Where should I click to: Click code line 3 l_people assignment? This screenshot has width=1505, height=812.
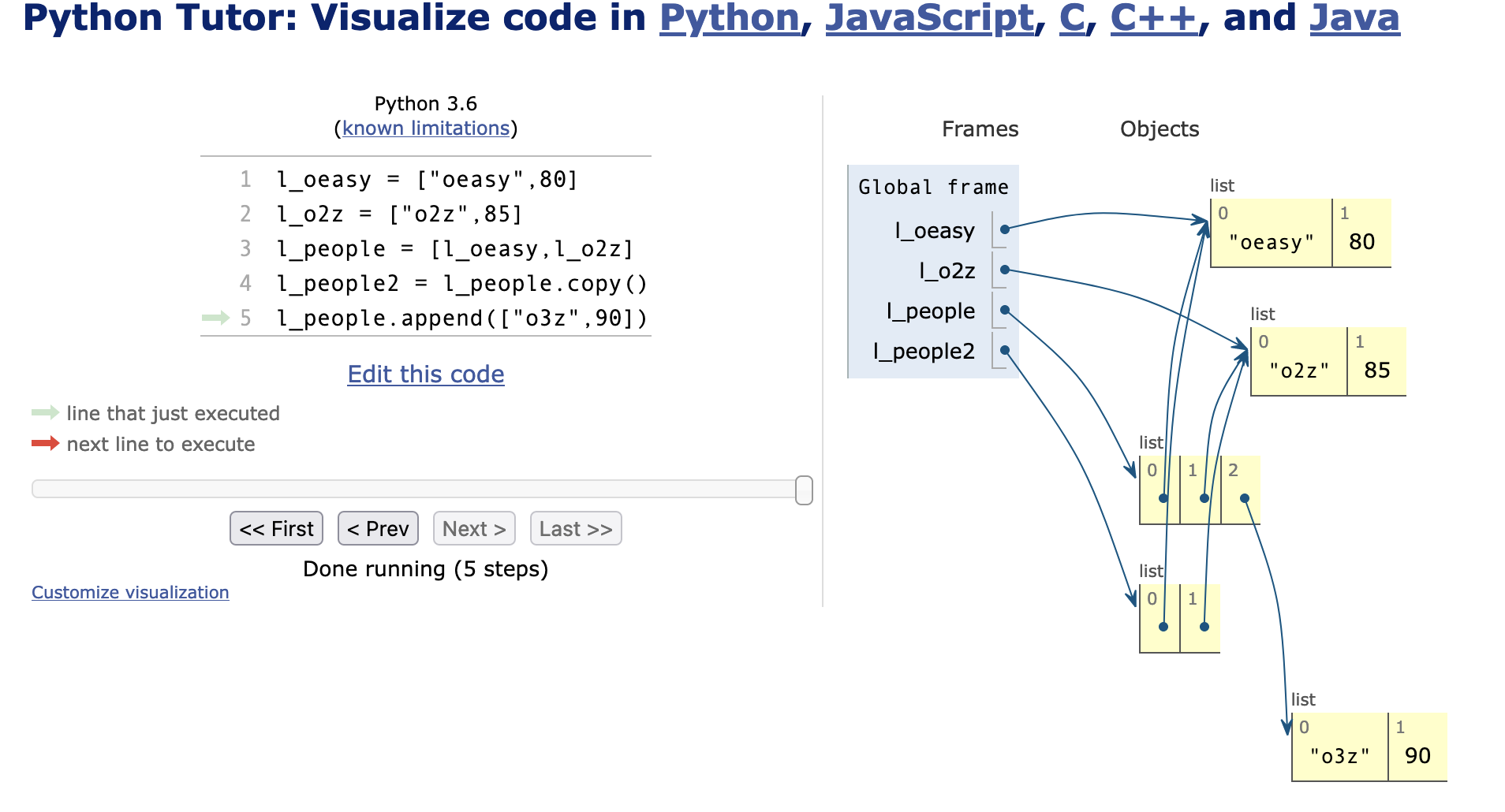pos(455,249)
